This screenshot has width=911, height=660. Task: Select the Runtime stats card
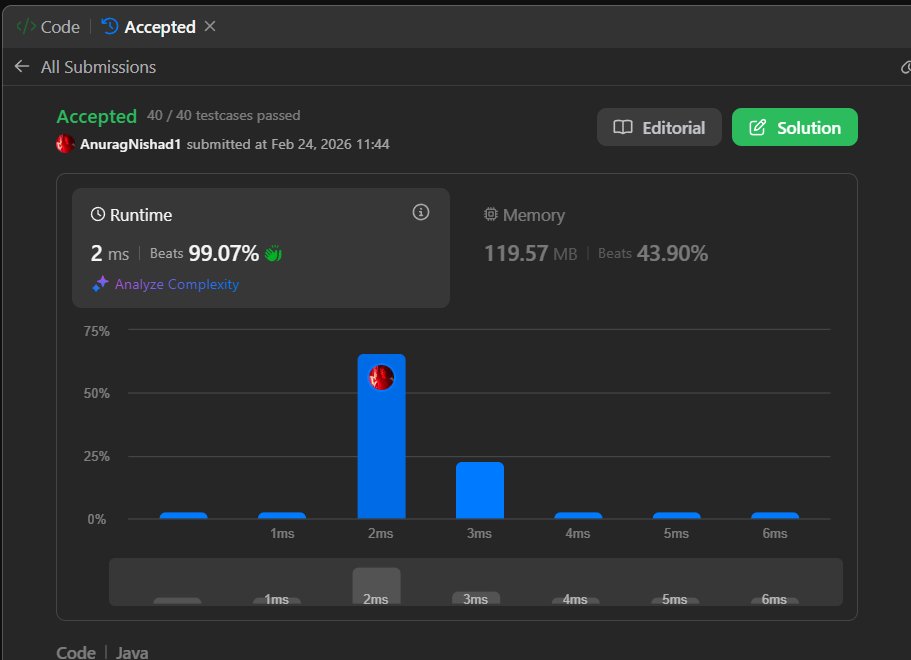pyautogui.click(x=261, y=248)
